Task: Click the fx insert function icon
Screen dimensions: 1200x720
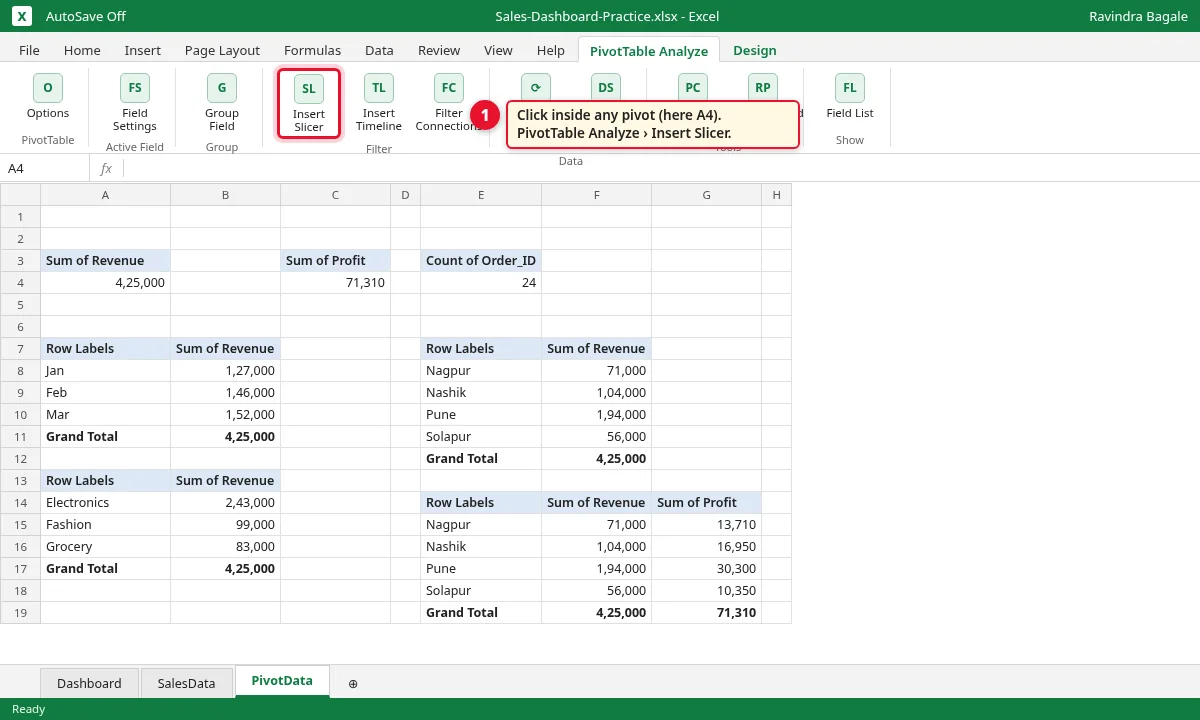Action: 106,169
